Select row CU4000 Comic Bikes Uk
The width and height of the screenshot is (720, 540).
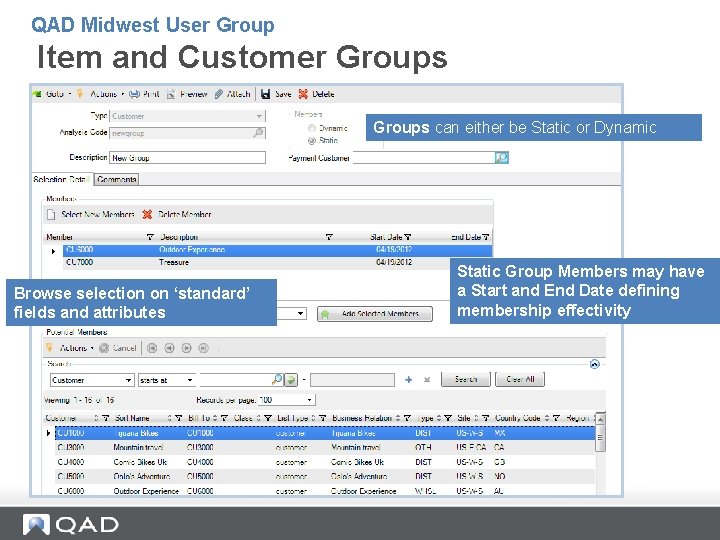tap(325, 462)
